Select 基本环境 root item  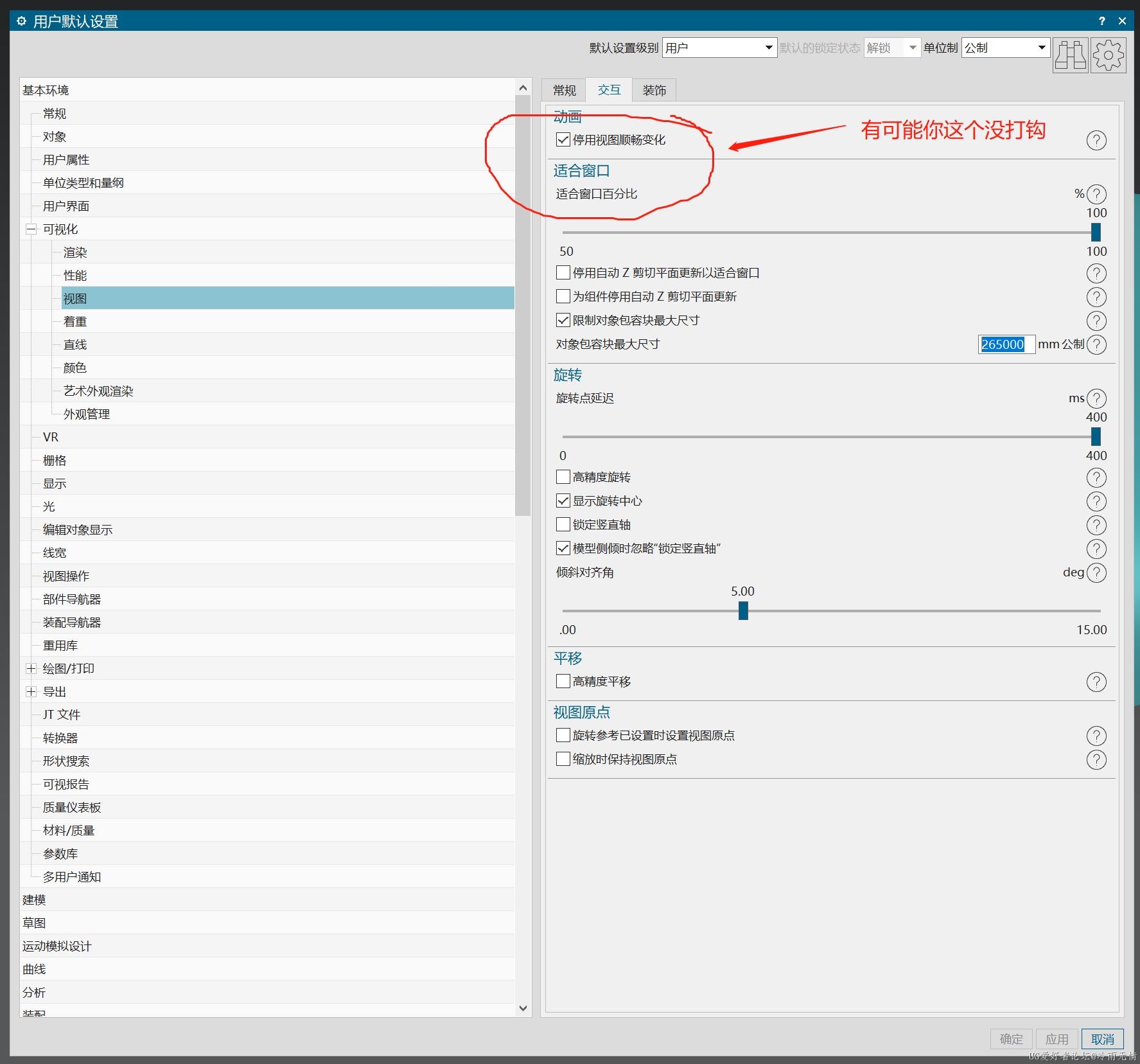(x=46, y=90)
